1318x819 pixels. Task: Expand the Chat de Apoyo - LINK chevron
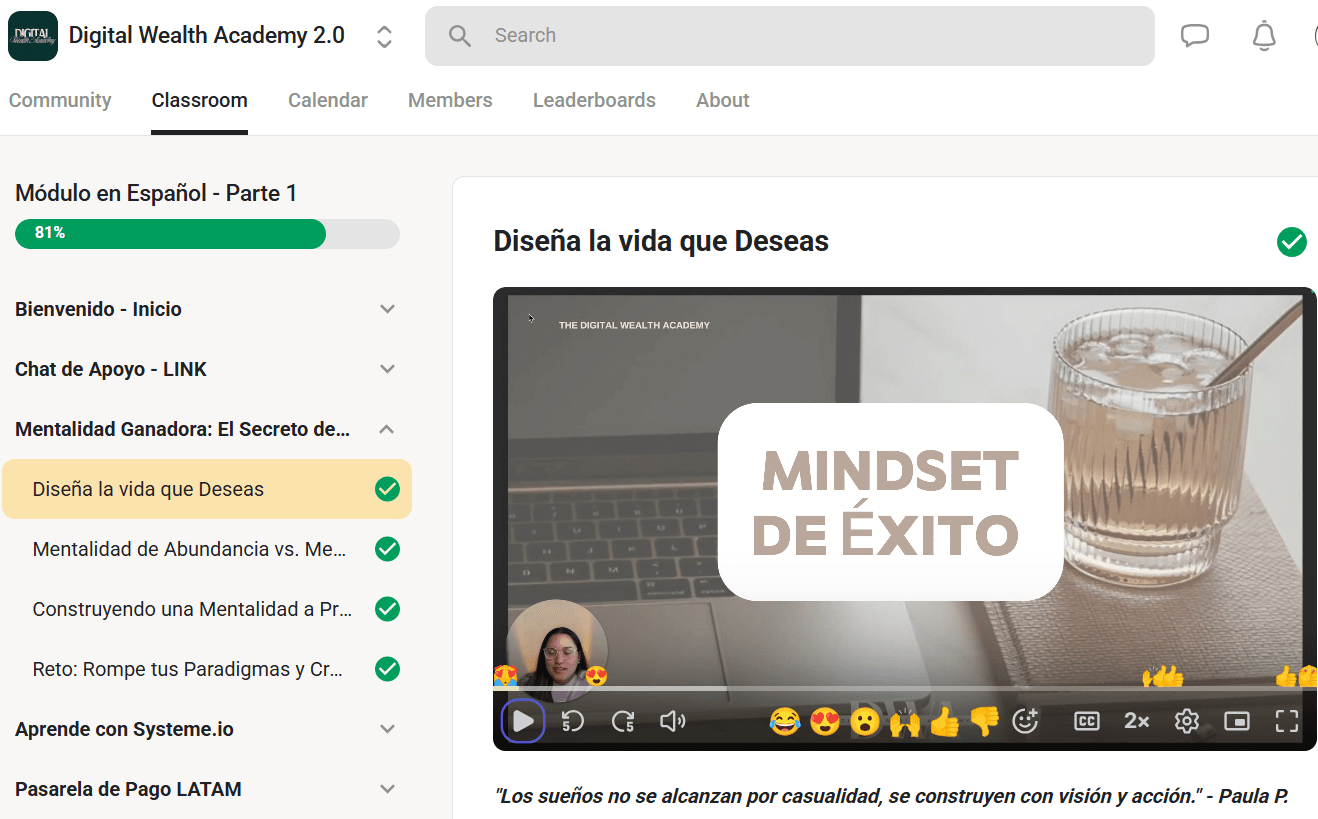[388, 369]
